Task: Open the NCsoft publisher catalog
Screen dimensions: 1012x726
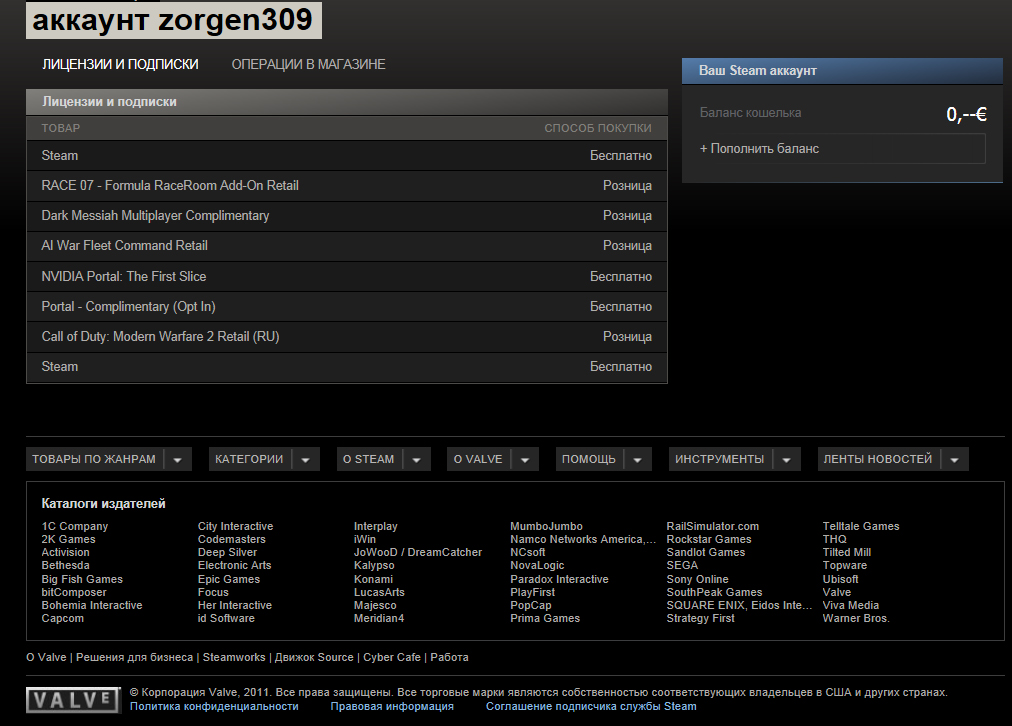Action: [528, 552]
